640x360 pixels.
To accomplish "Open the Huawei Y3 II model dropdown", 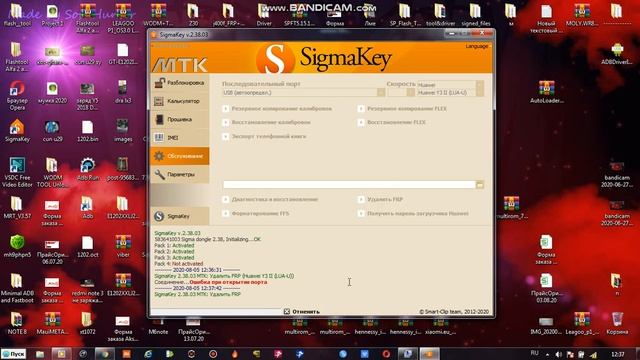I will [480, 93].
